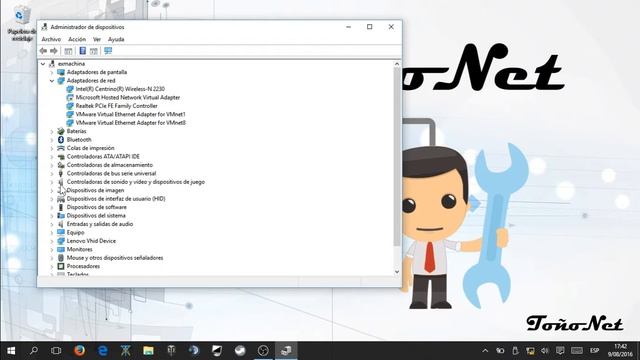Select Realtek PCIe FE Family Controller

pos(116,106)
